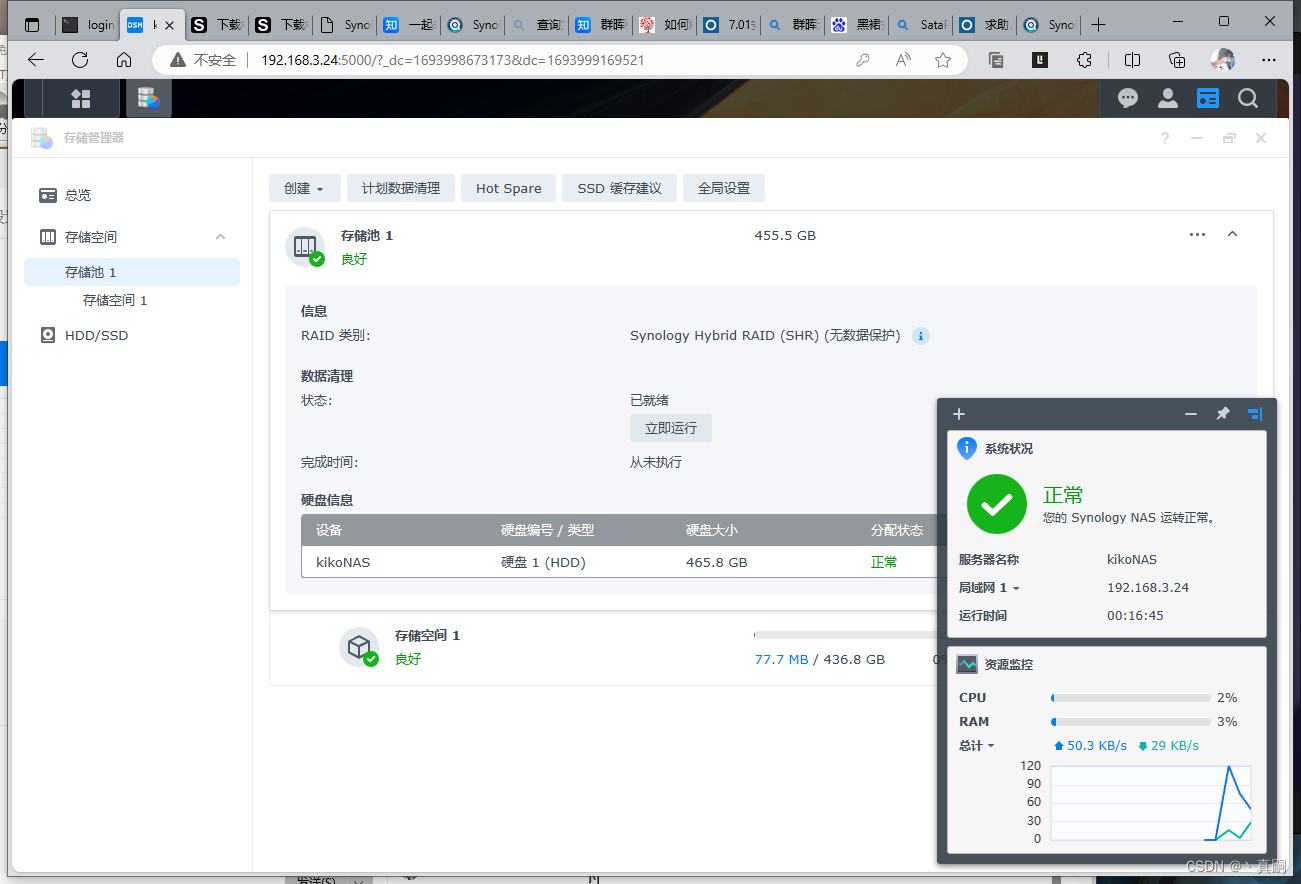Click the 存储空间 1 volume cube icon
This screenshot has width=1301, height=884.
click(x=359, y=647)
